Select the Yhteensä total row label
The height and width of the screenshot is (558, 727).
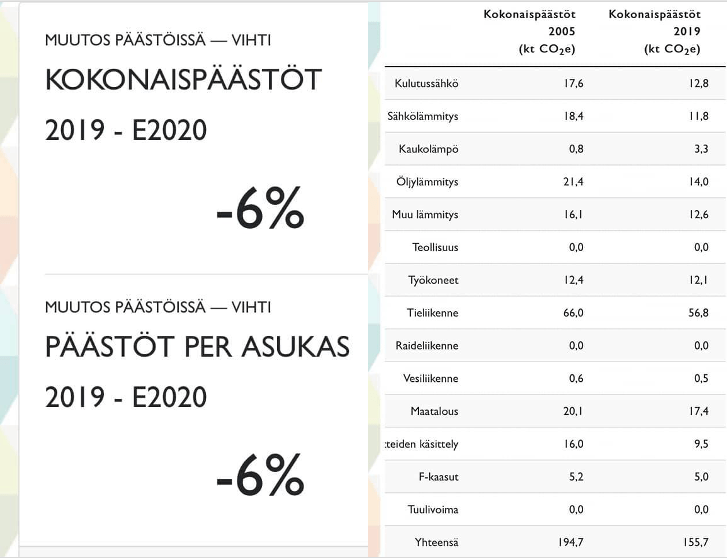pos(436,542)
